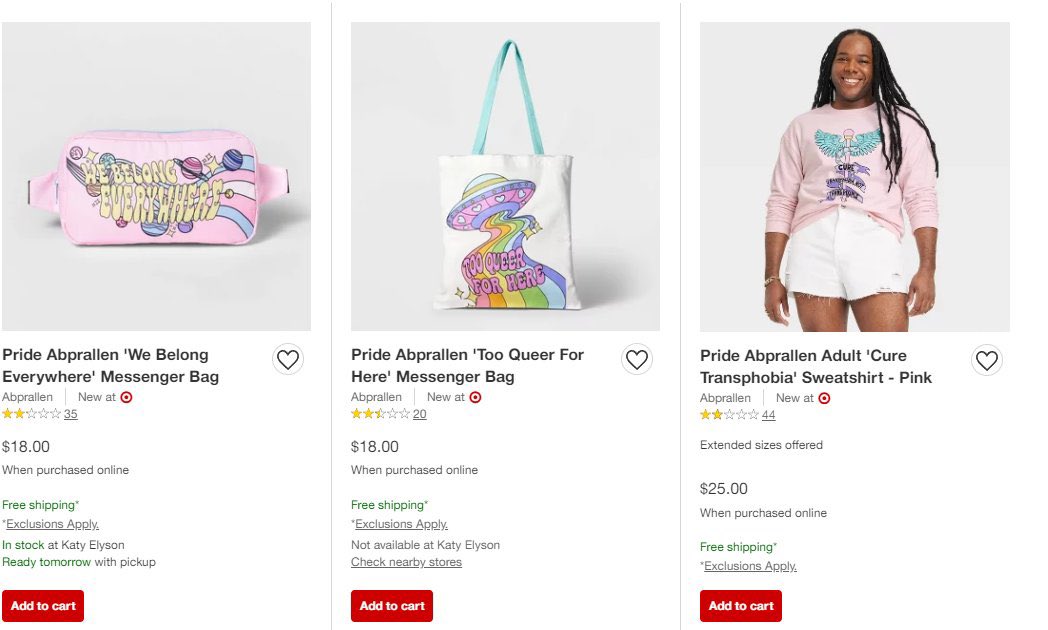
Task: Add 'Cure Transphobia' sweatshirt to cart
Action: (x=741, y=605)
